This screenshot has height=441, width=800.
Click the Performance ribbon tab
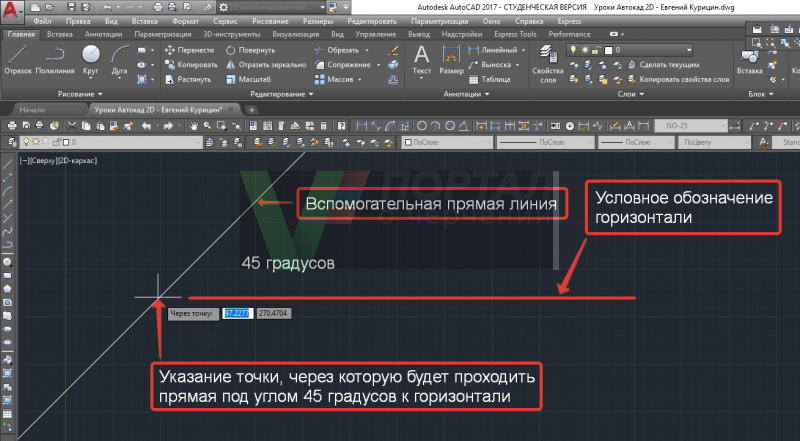click(569, 34)
